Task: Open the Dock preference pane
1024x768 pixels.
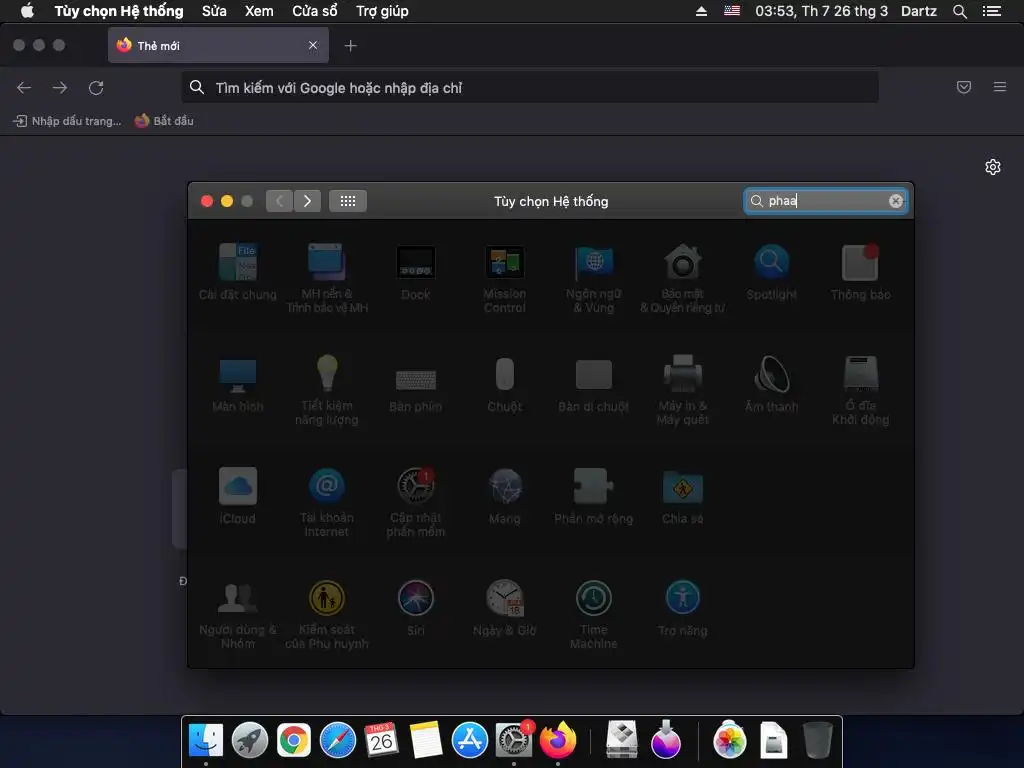Action: (415, 272)
